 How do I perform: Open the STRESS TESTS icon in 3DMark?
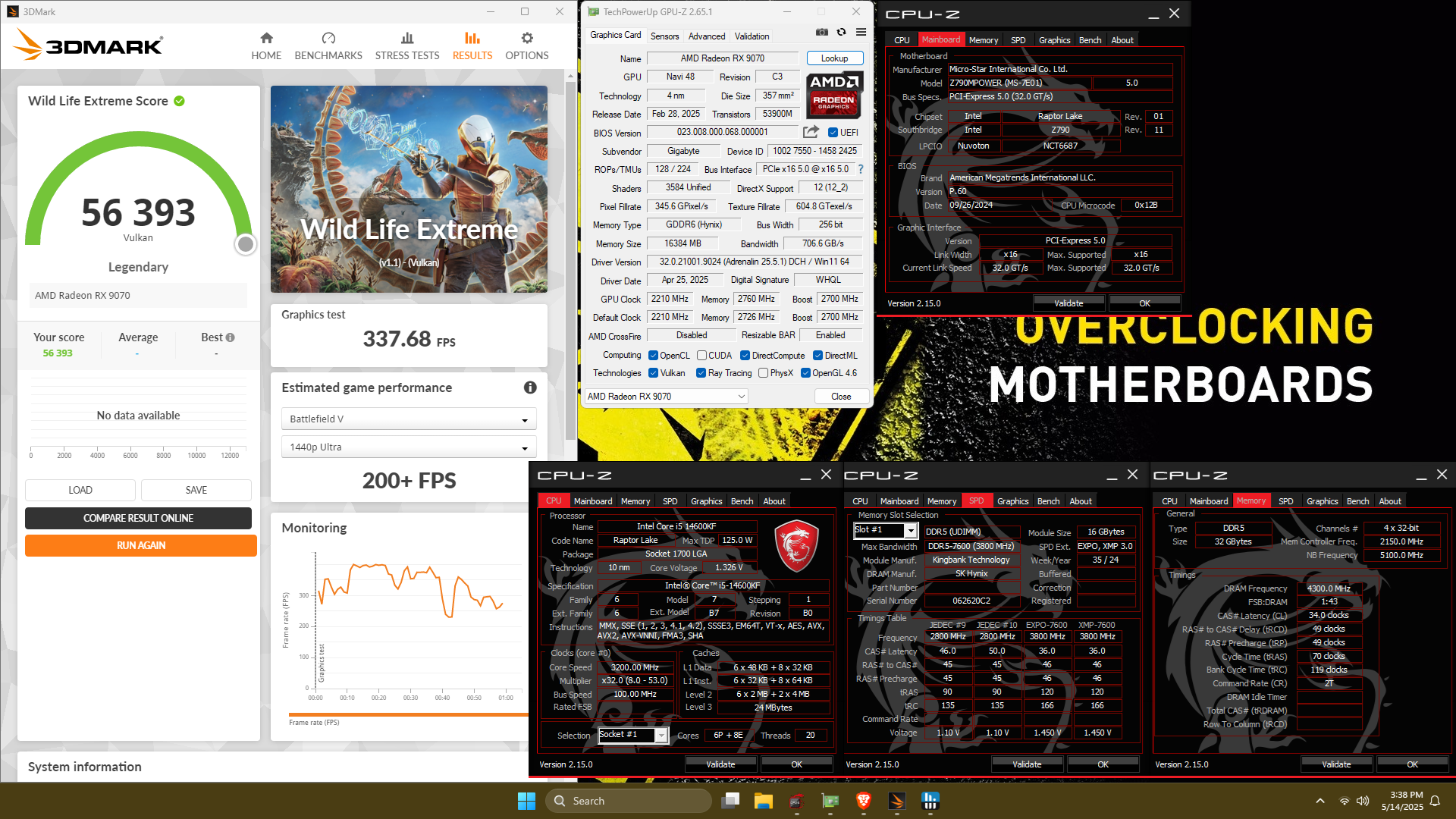point(407,38)
